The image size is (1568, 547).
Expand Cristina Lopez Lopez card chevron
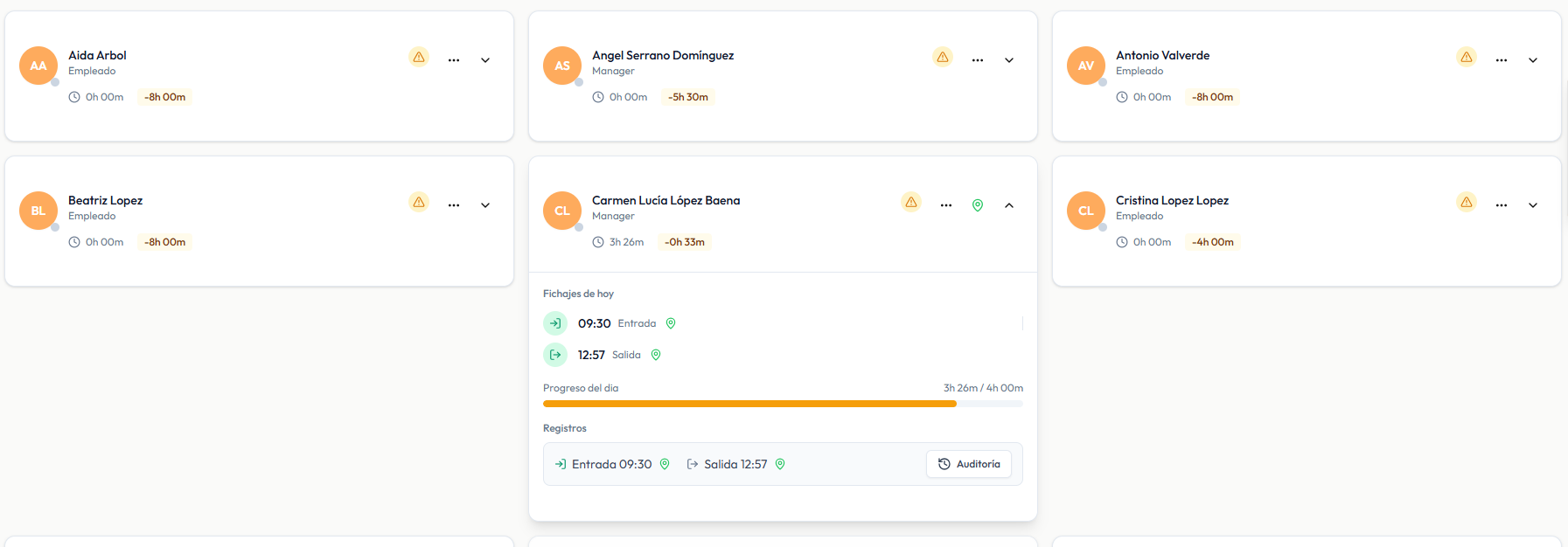click(x=1533, y=205)
